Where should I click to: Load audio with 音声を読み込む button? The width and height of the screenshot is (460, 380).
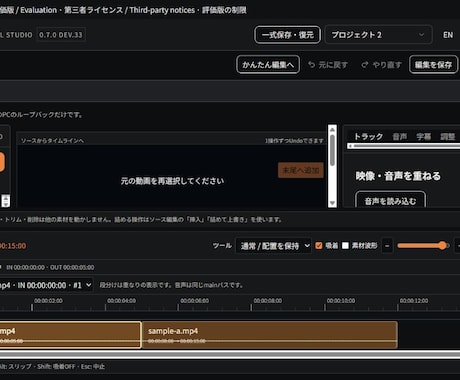(390, 201)
